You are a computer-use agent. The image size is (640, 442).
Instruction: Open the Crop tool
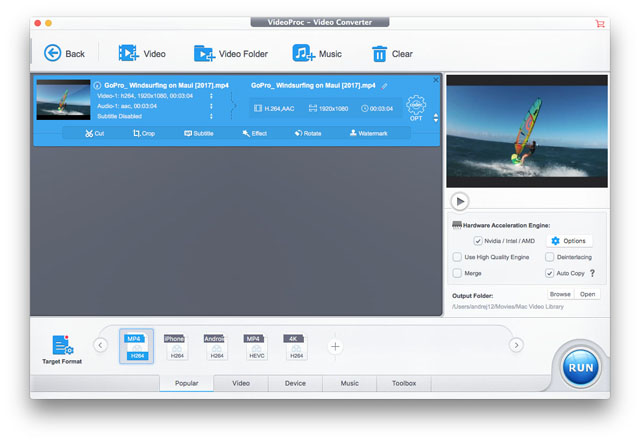tap(143, 133)
